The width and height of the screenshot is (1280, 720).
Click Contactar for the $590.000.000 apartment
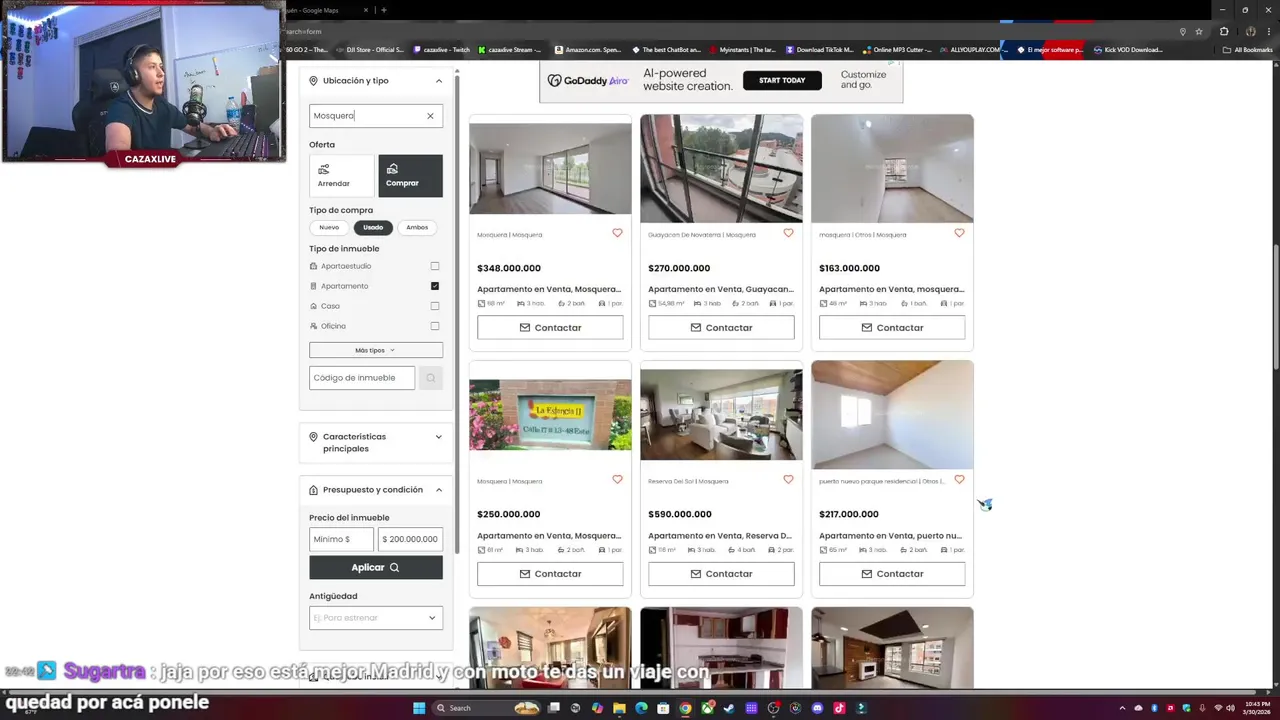pos(721,574)
